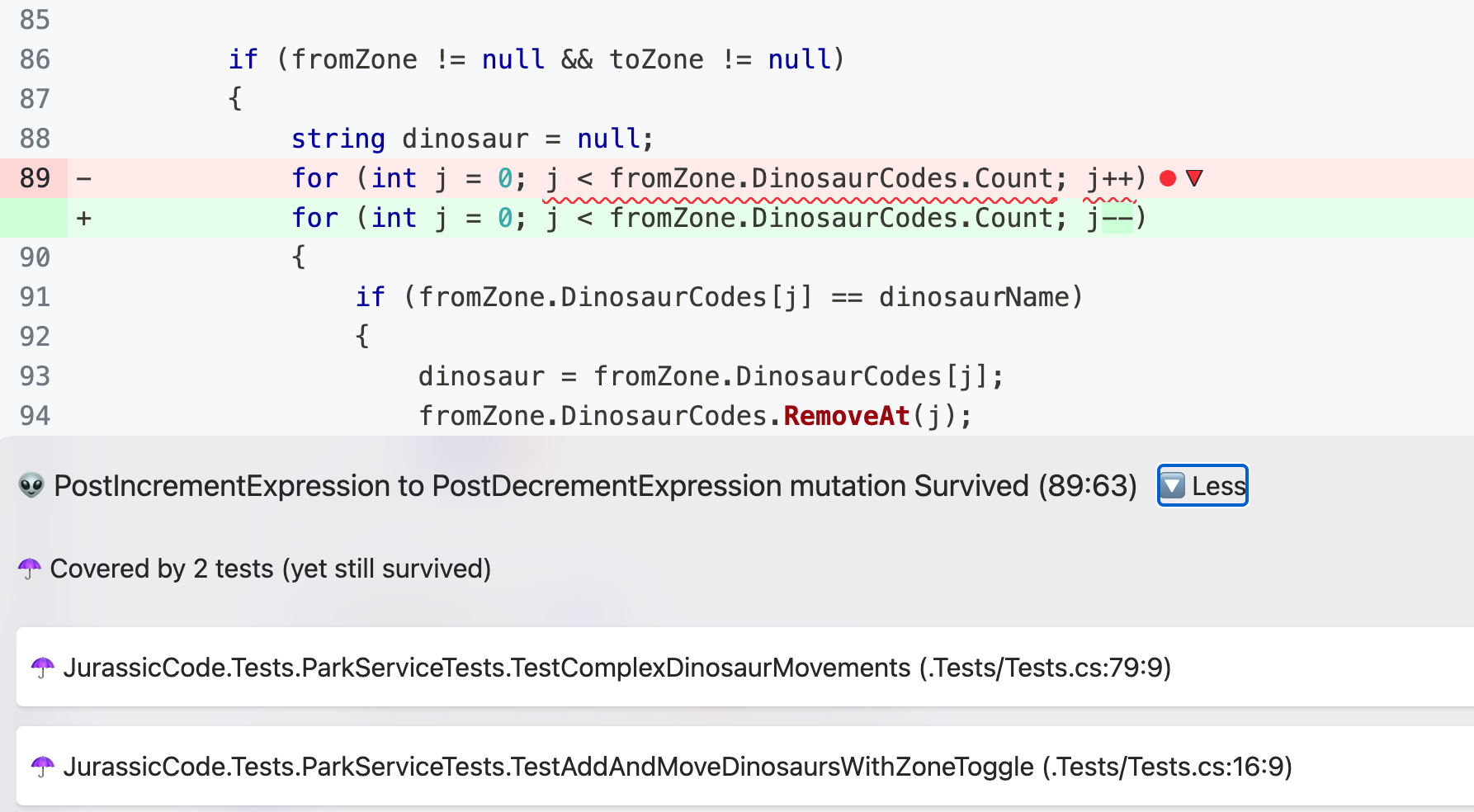This screenshot has width=1474, height=812.
Task: Click the Covered by 2 tests label
Action: tap(270, 569)
